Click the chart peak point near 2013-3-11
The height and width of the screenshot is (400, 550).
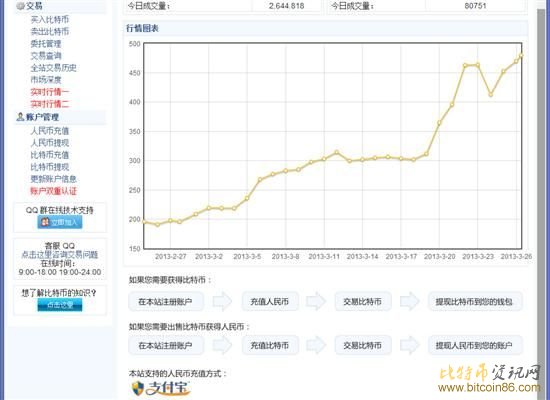click(x=337, y=153)
